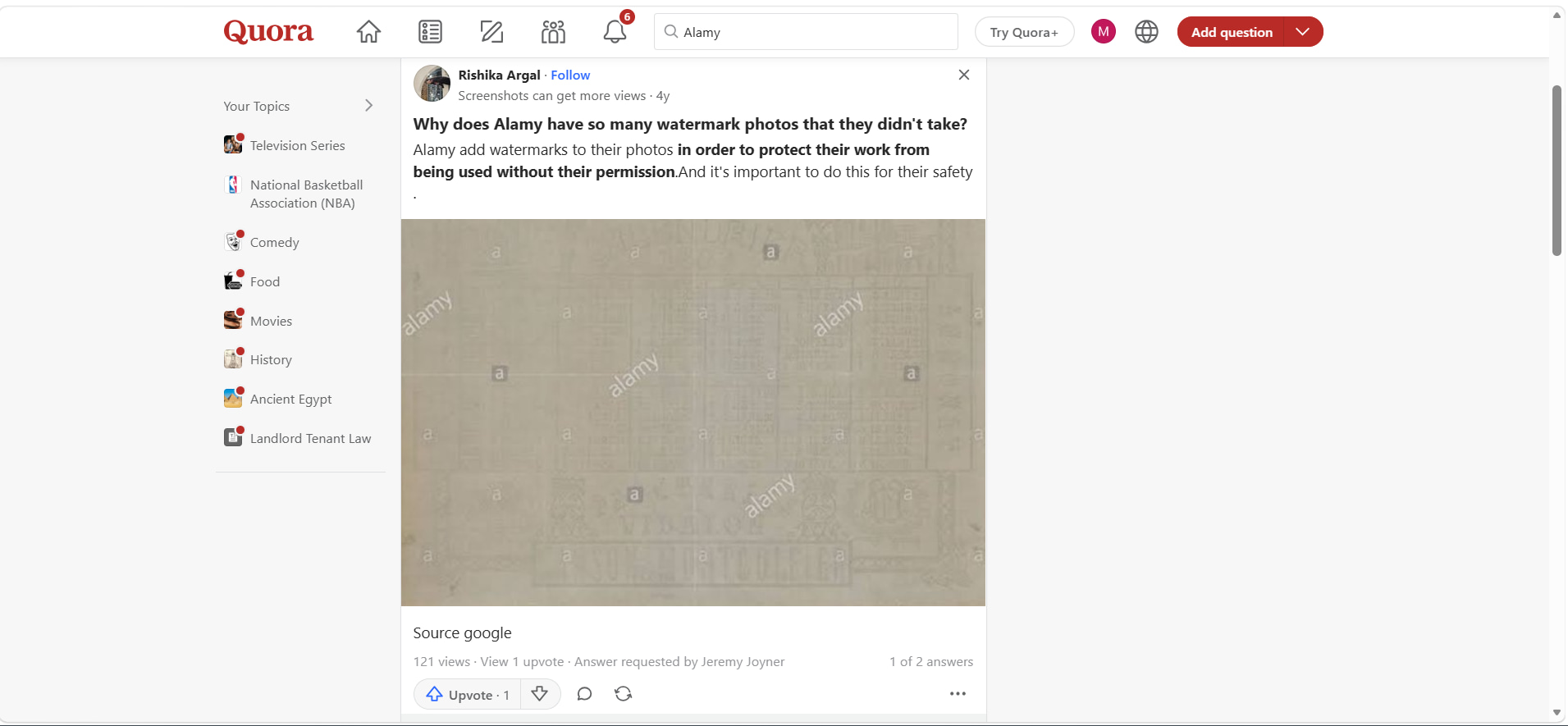Click the Try Quora+ button
The height and width of the screenshot is (726, 1568).
point(1024,32)
